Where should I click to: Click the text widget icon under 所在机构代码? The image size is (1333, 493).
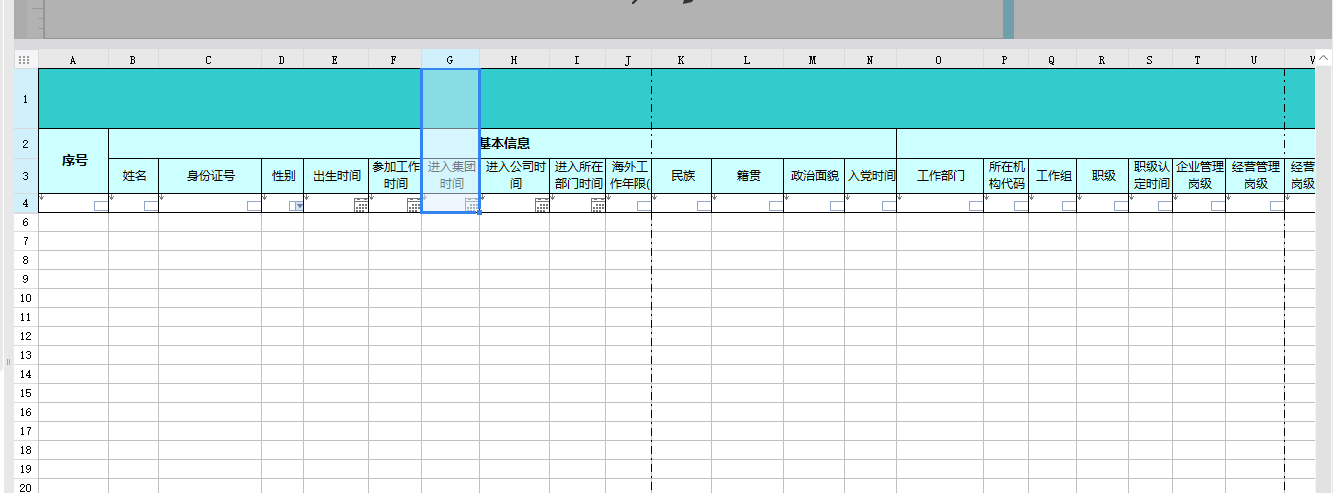[1021, 206]
